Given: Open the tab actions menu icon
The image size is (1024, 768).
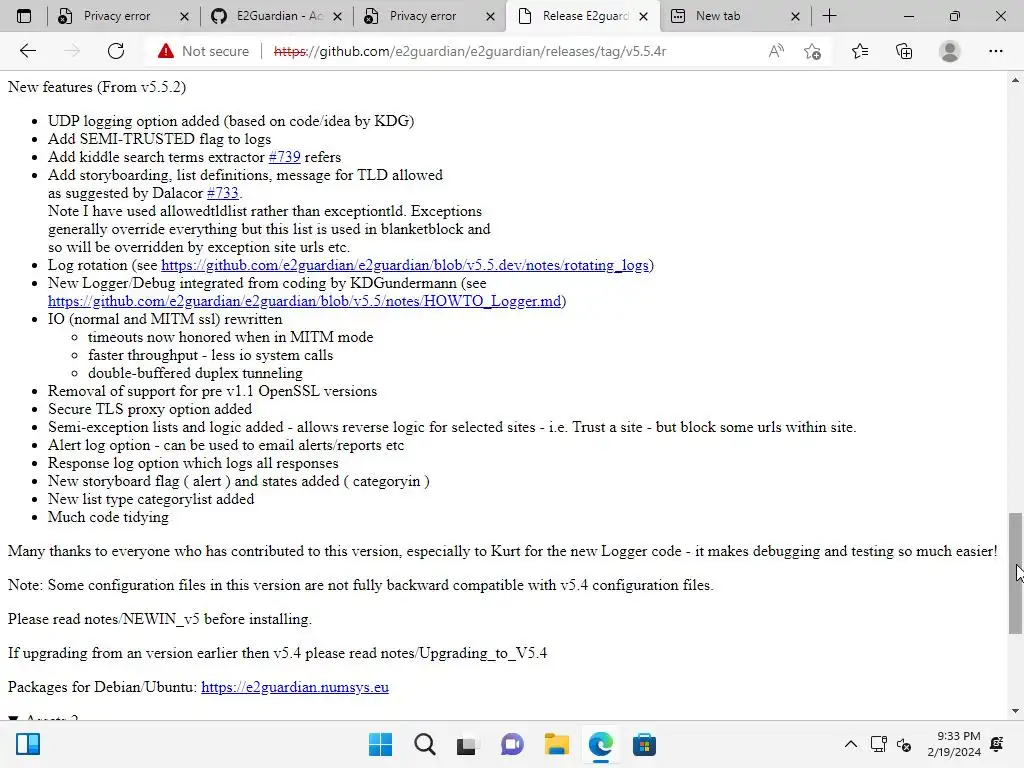Looking at the screenshot, I should pyautogui.click(x=24, y=16).
